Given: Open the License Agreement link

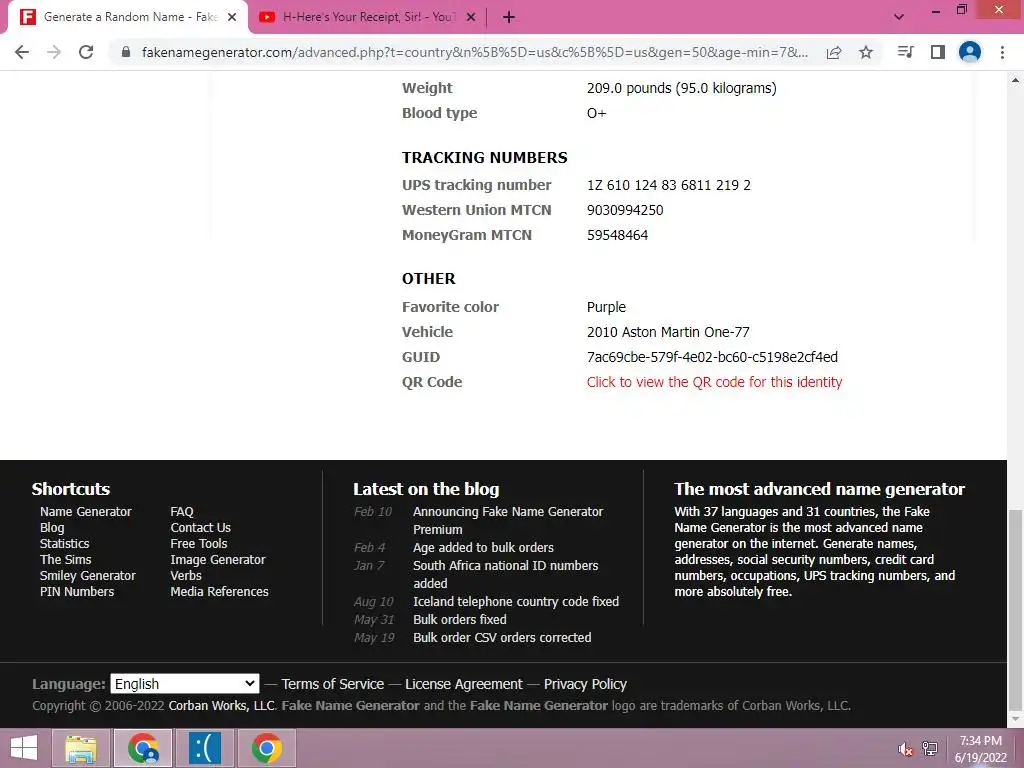Looking at the screenshot, I should tap(464, 684).
